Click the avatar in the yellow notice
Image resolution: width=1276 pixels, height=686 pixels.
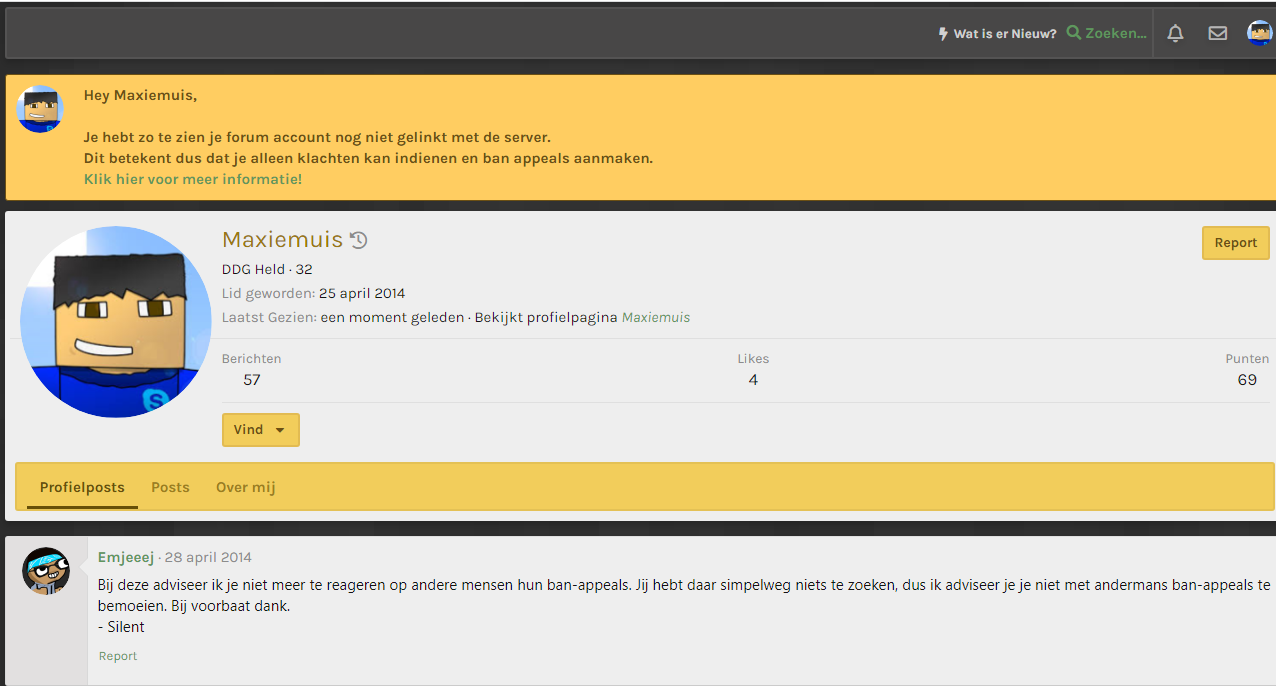[x=40, y=109]
